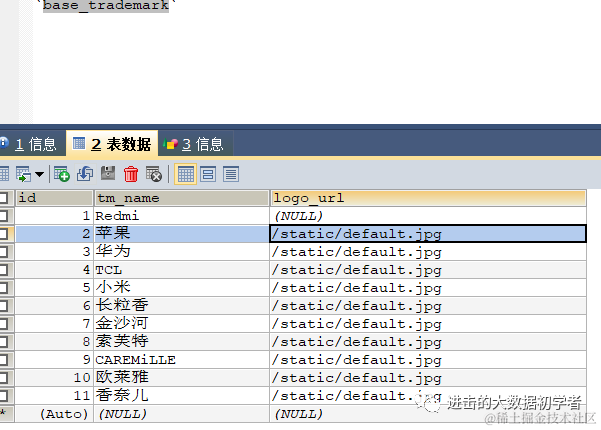Select the 索芙特 cell
The width and height of the screenshot is (601, 430).
coord(182,342)
